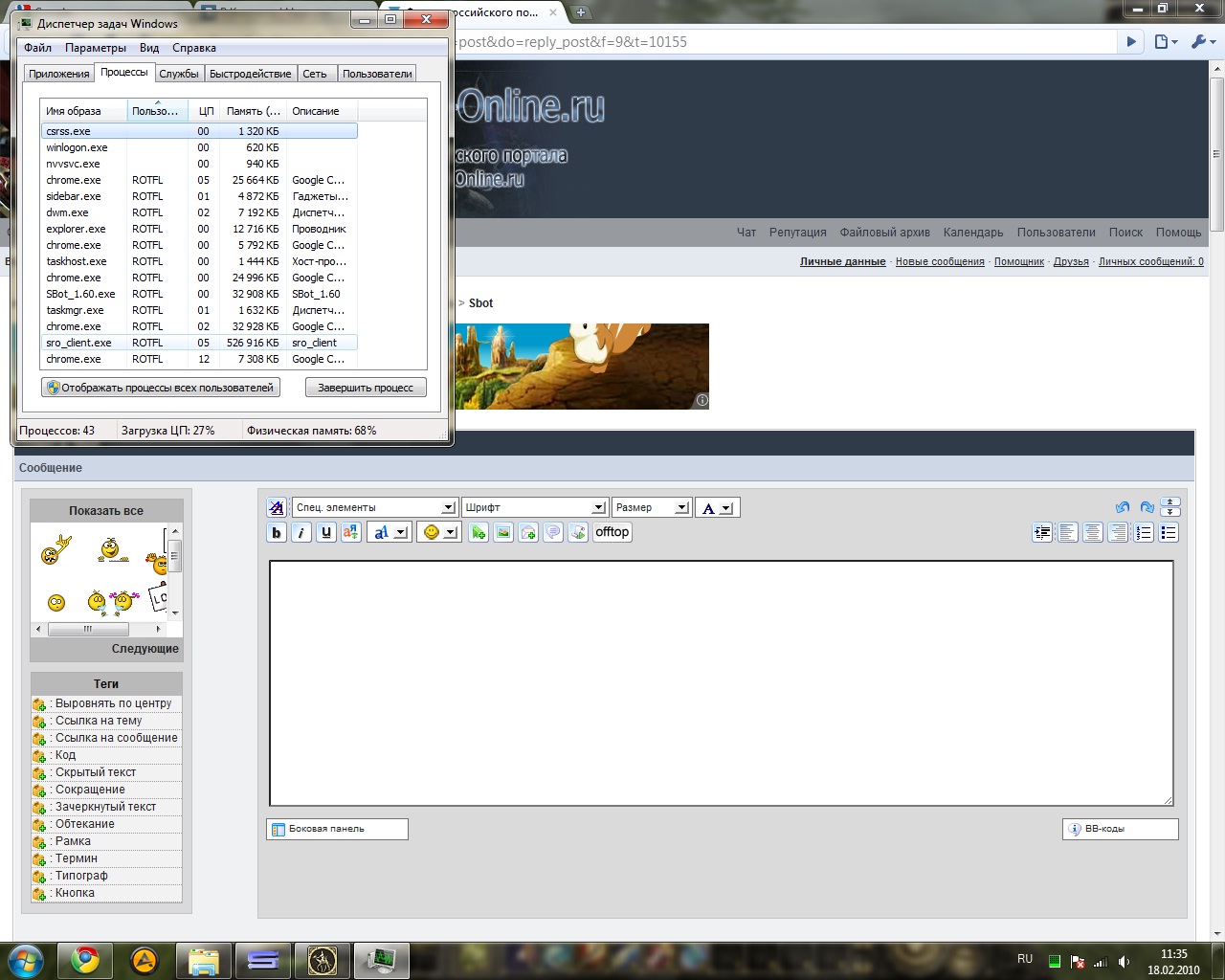Insert an image using the editor toolbar icon
The image size is (1225, 980).
[x=503, y=533]
